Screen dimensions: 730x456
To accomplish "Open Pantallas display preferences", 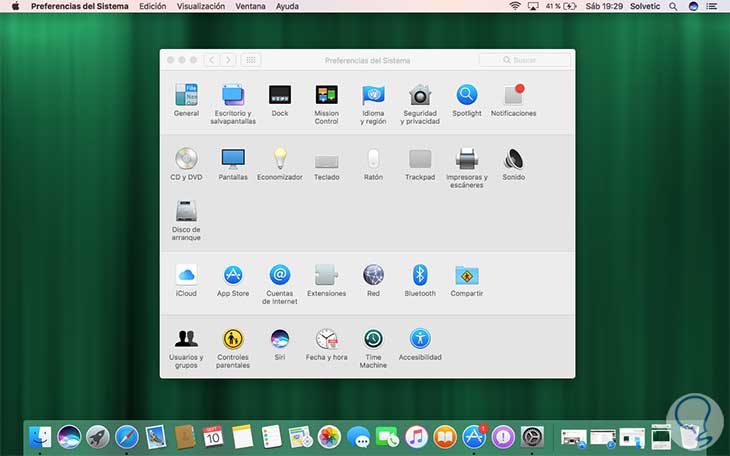I will [x=233, y=159].
